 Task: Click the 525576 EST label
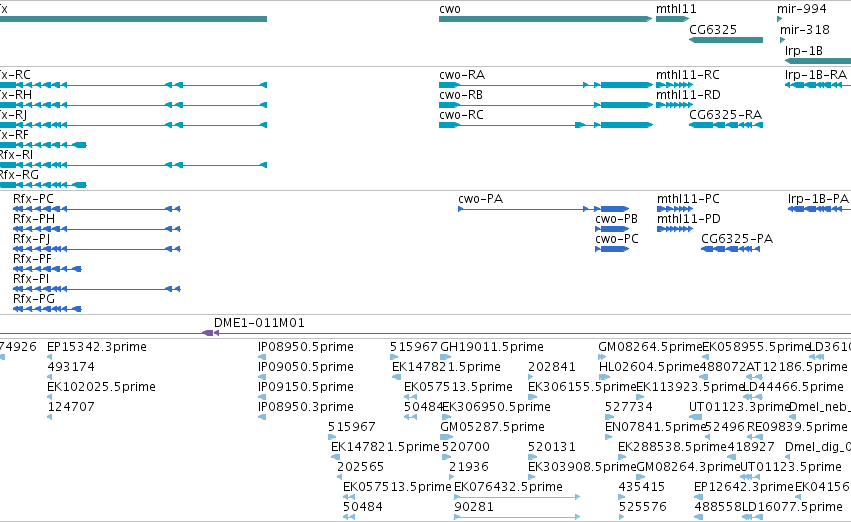click(x=642, y=507)
